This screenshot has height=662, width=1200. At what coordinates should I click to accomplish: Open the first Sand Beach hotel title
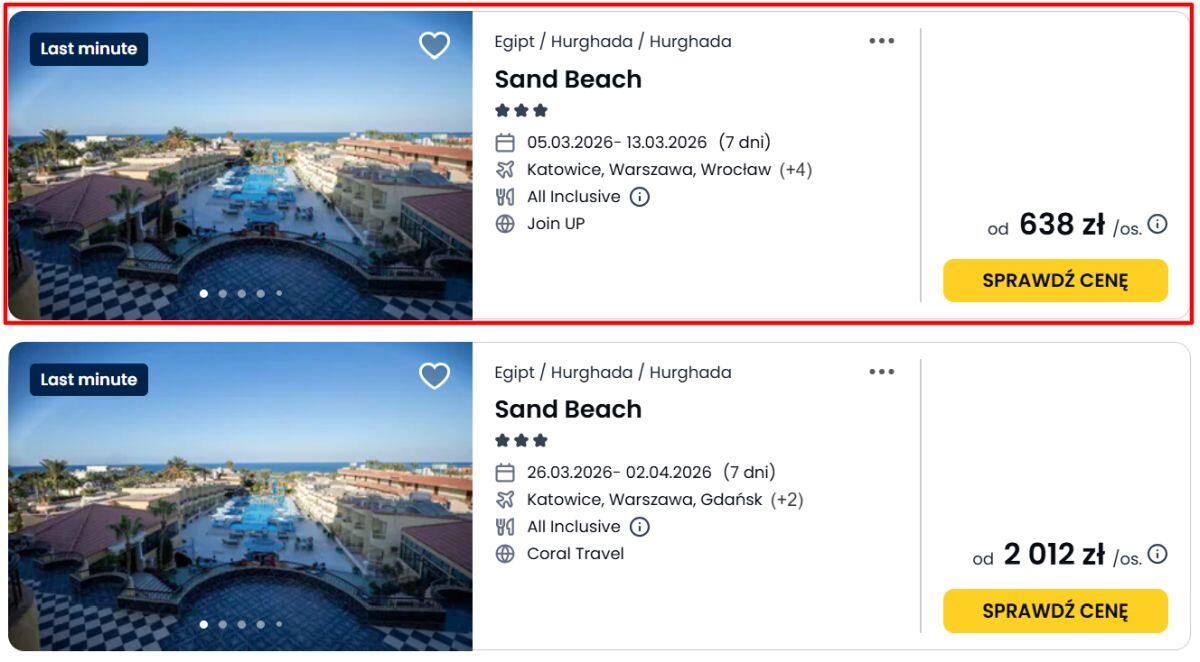point(568,79)
